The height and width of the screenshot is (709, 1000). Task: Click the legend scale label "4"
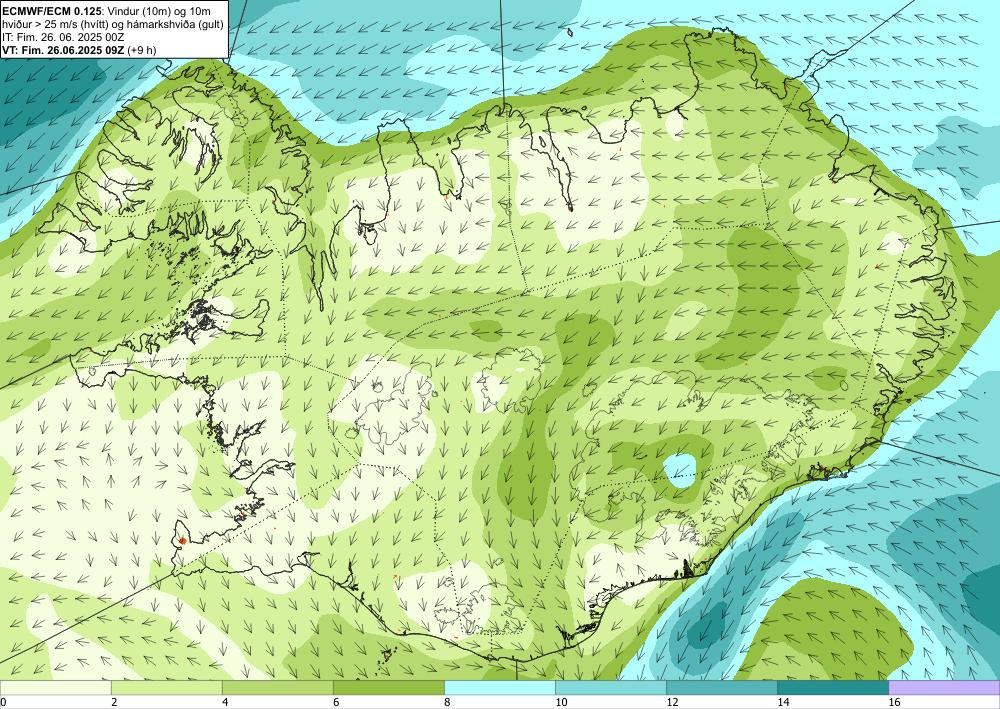[225, 702]
